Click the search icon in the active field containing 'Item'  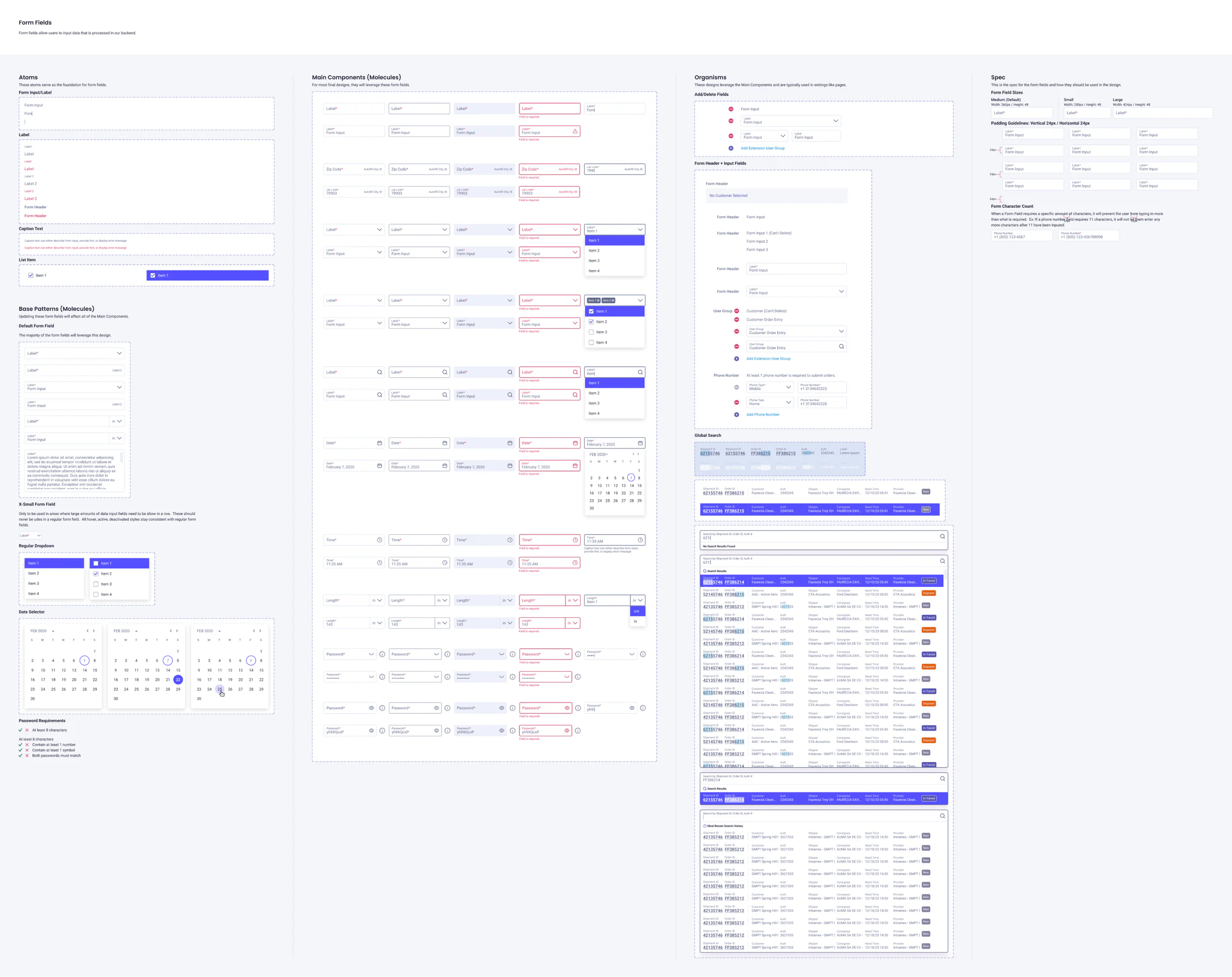640,372
